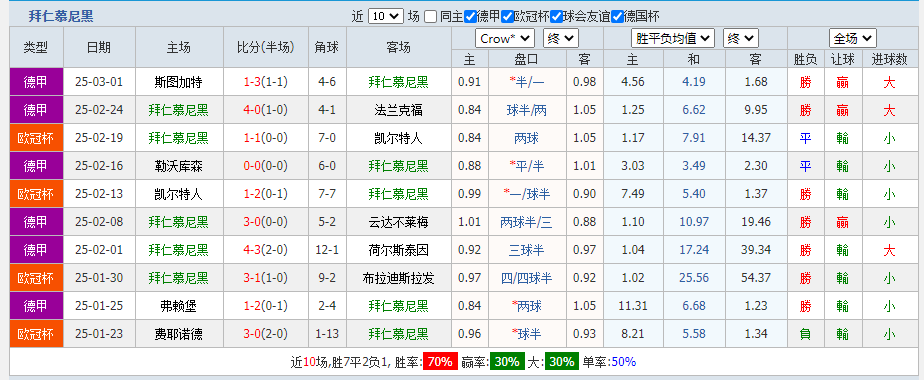Click the 欧冠杯 tag in 25-01-30 row
Viewport: 924px width, 380px height.
click(36, 278)
